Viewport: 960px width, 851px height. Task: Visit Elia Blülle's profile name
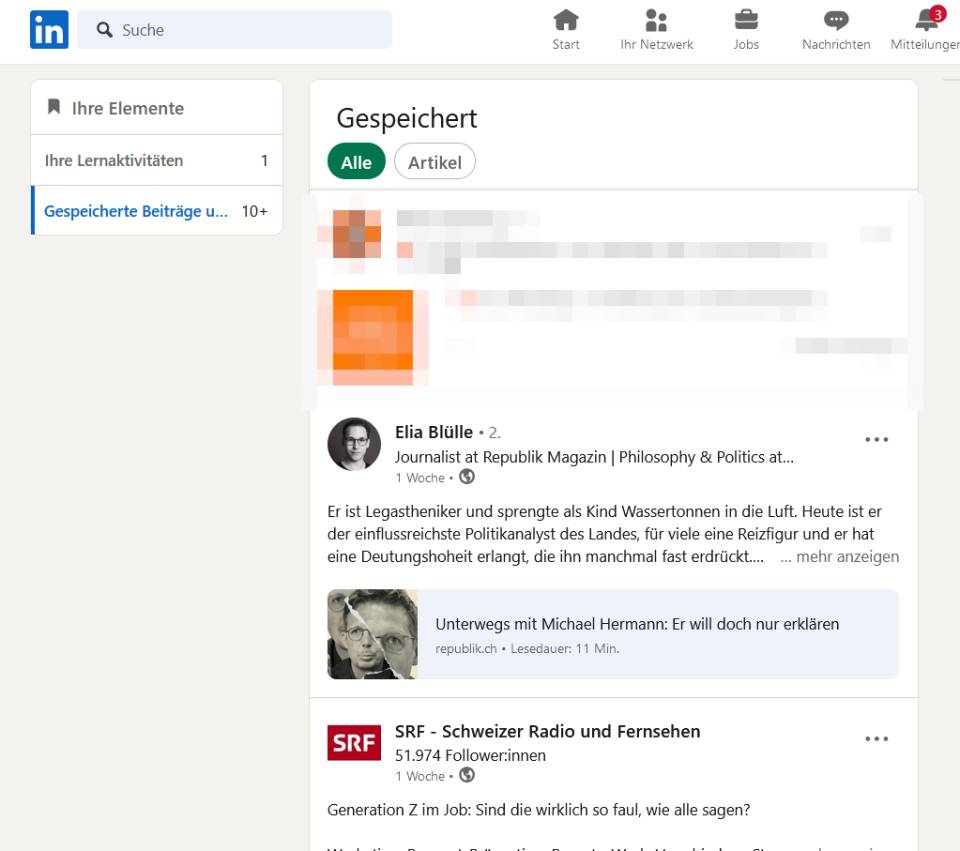(434, 432)
